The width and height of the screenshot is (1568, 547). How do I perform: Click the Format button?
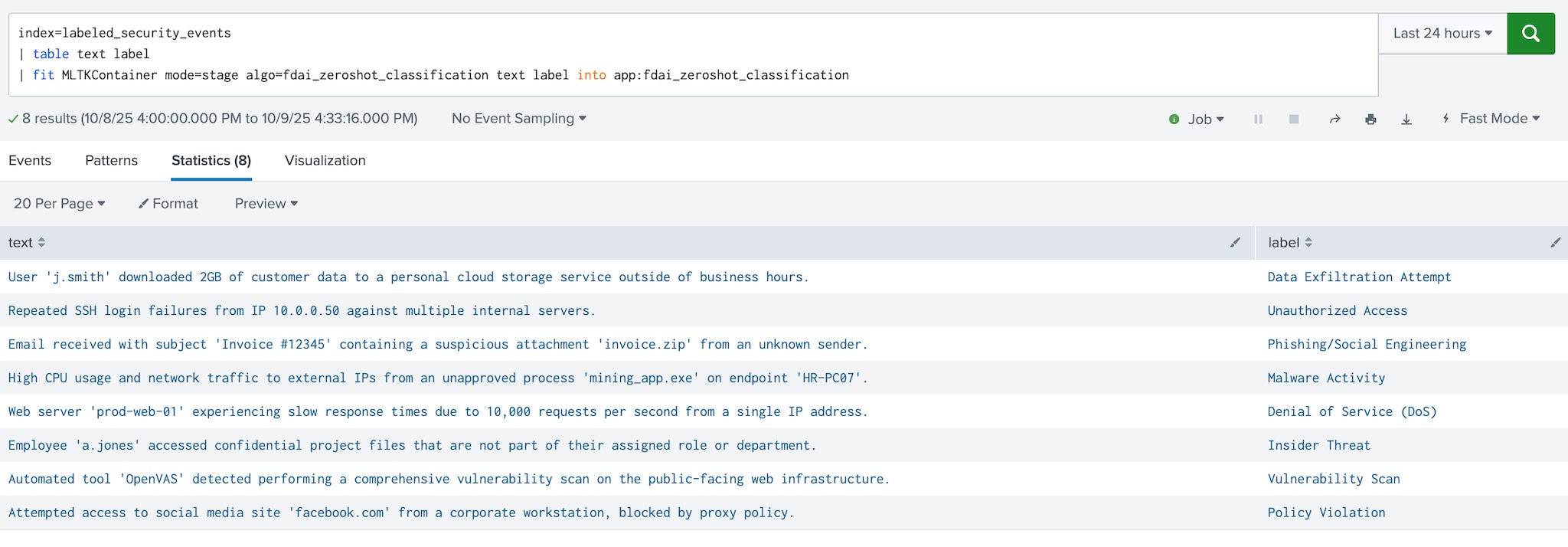point(168,204)
